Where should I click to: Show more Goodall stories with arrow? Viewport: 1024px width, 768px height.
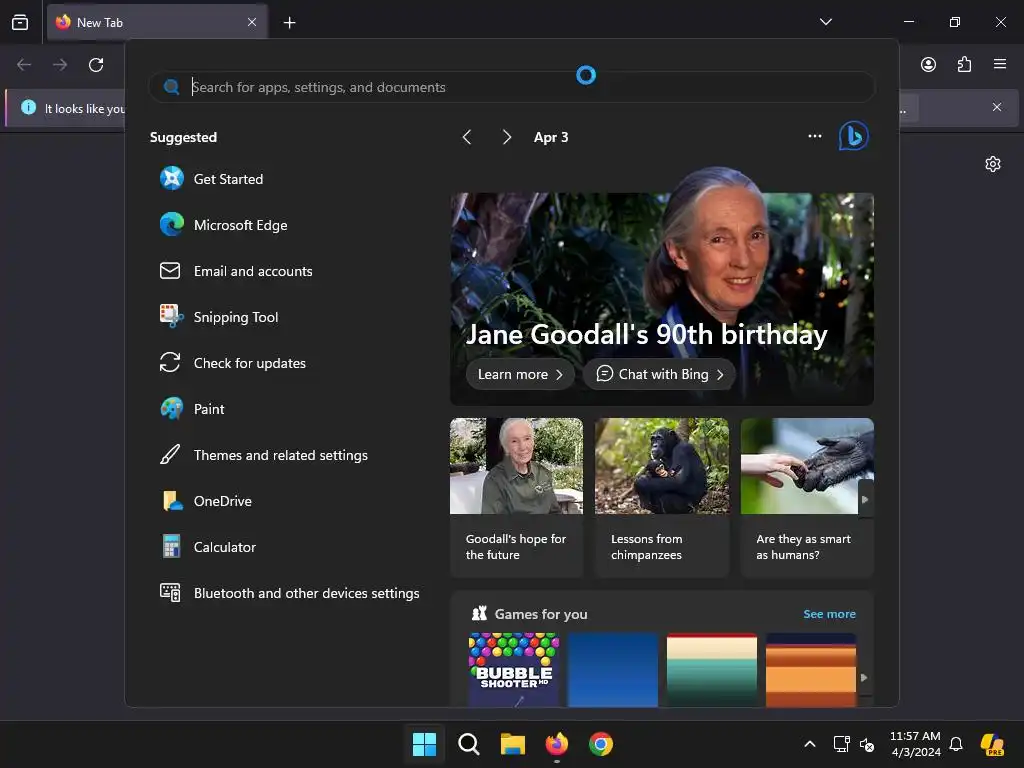click(865, 500)
